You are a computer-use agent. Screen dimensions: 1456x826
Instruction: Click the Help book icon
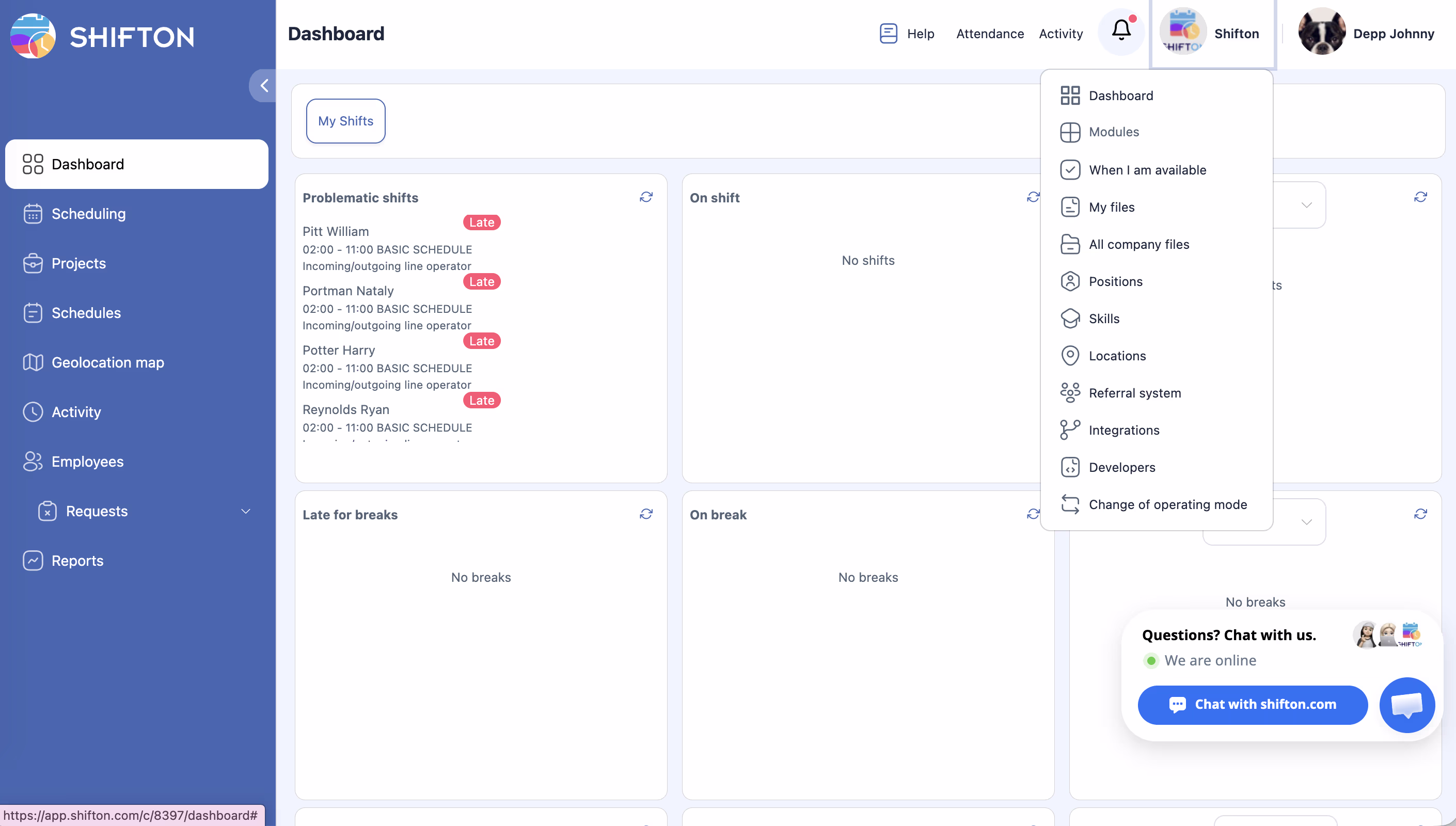point(888,34)
